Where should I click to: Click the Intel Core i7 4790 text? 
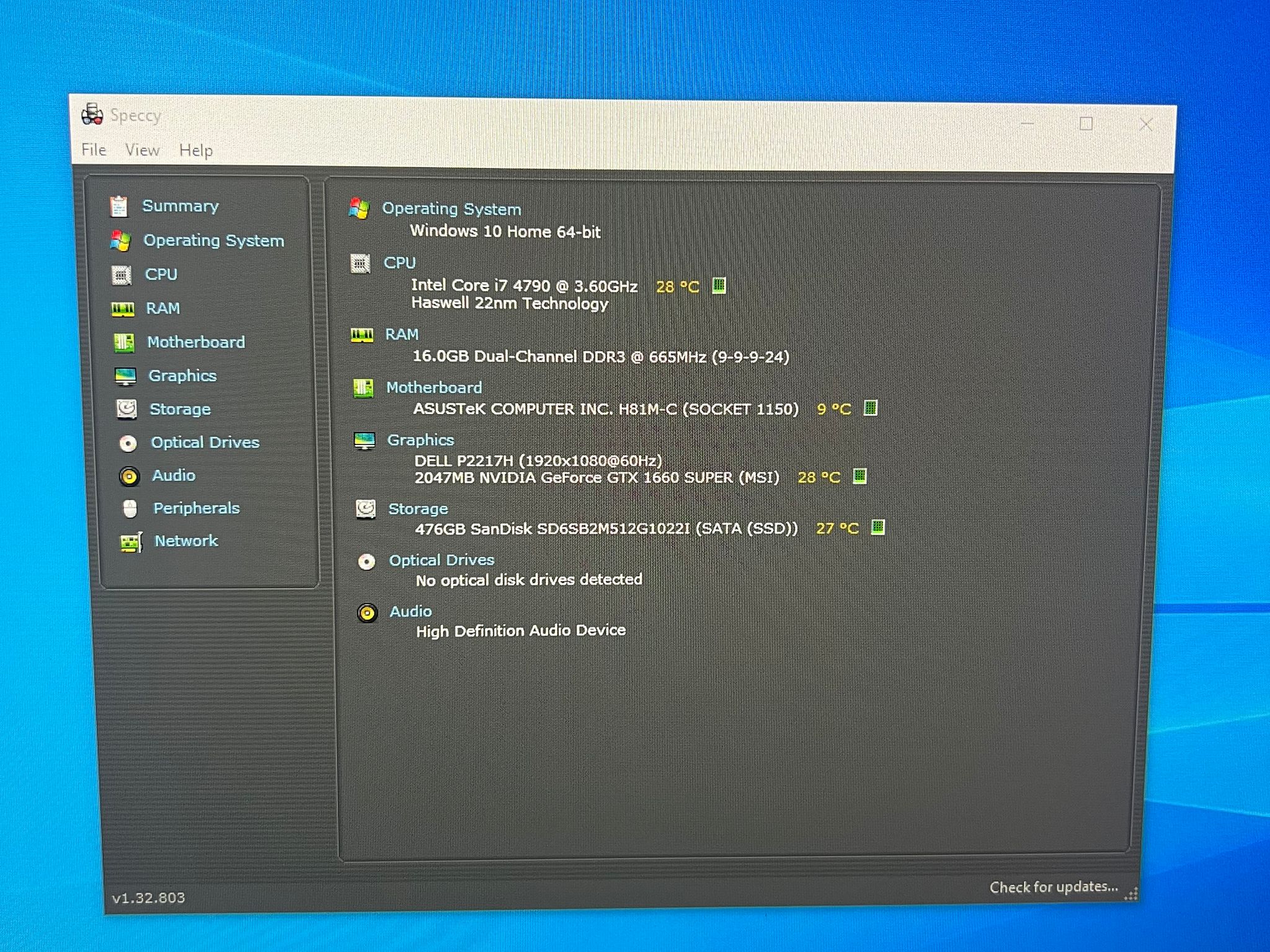click(x=525, y=286)
